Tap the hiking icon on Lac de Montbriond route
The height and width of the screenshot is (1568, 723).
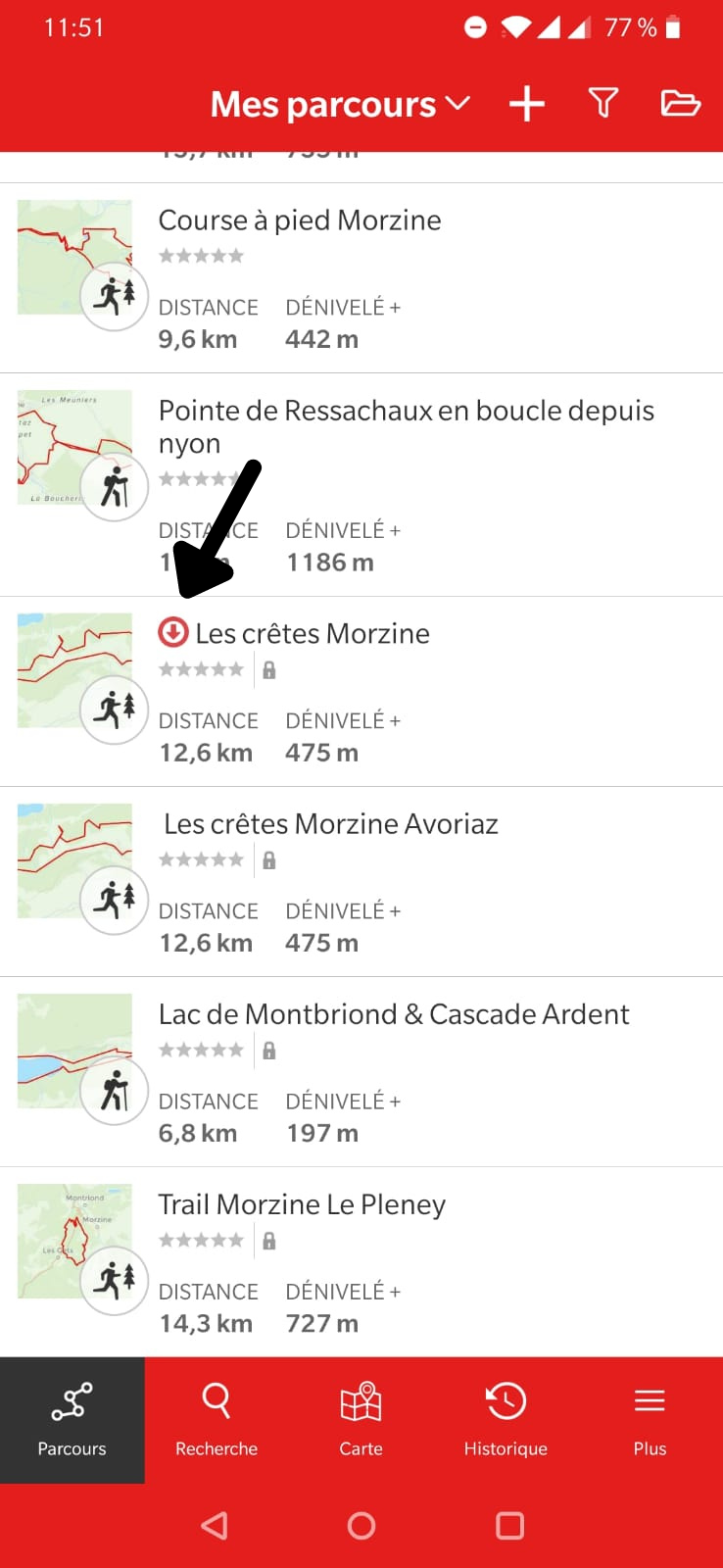[114, 1090]
